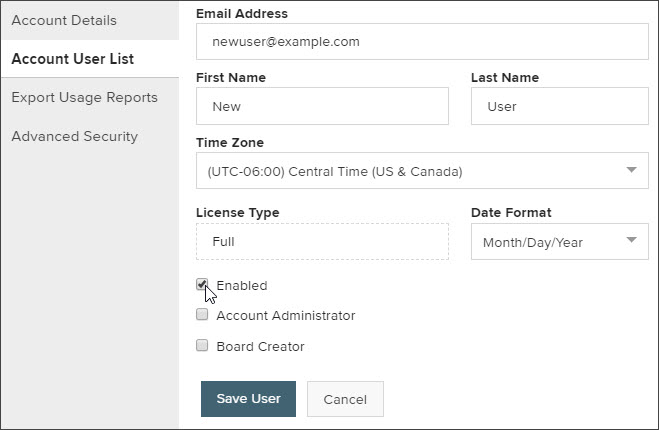Click the Board Creator label text
Screen dimensions: 659x430
click(x=260, y=346)
